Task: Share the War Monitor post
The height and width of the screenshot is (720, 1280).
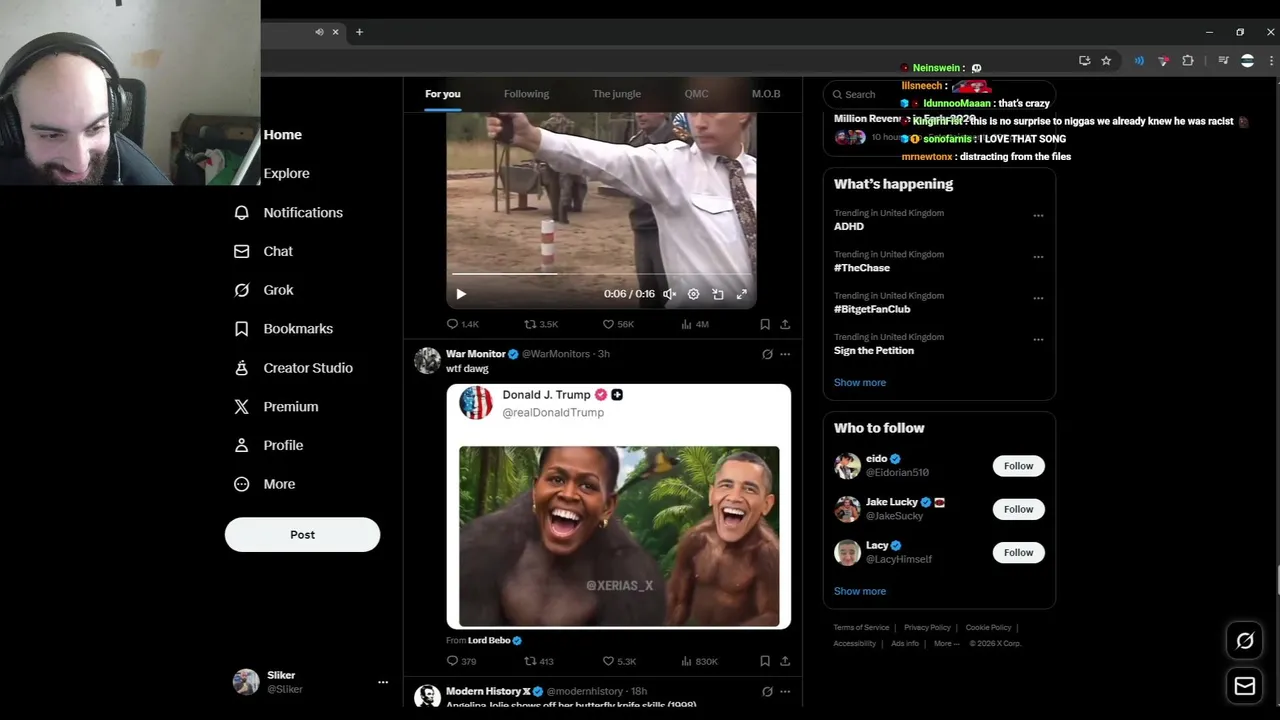Action: pos(785,661)
